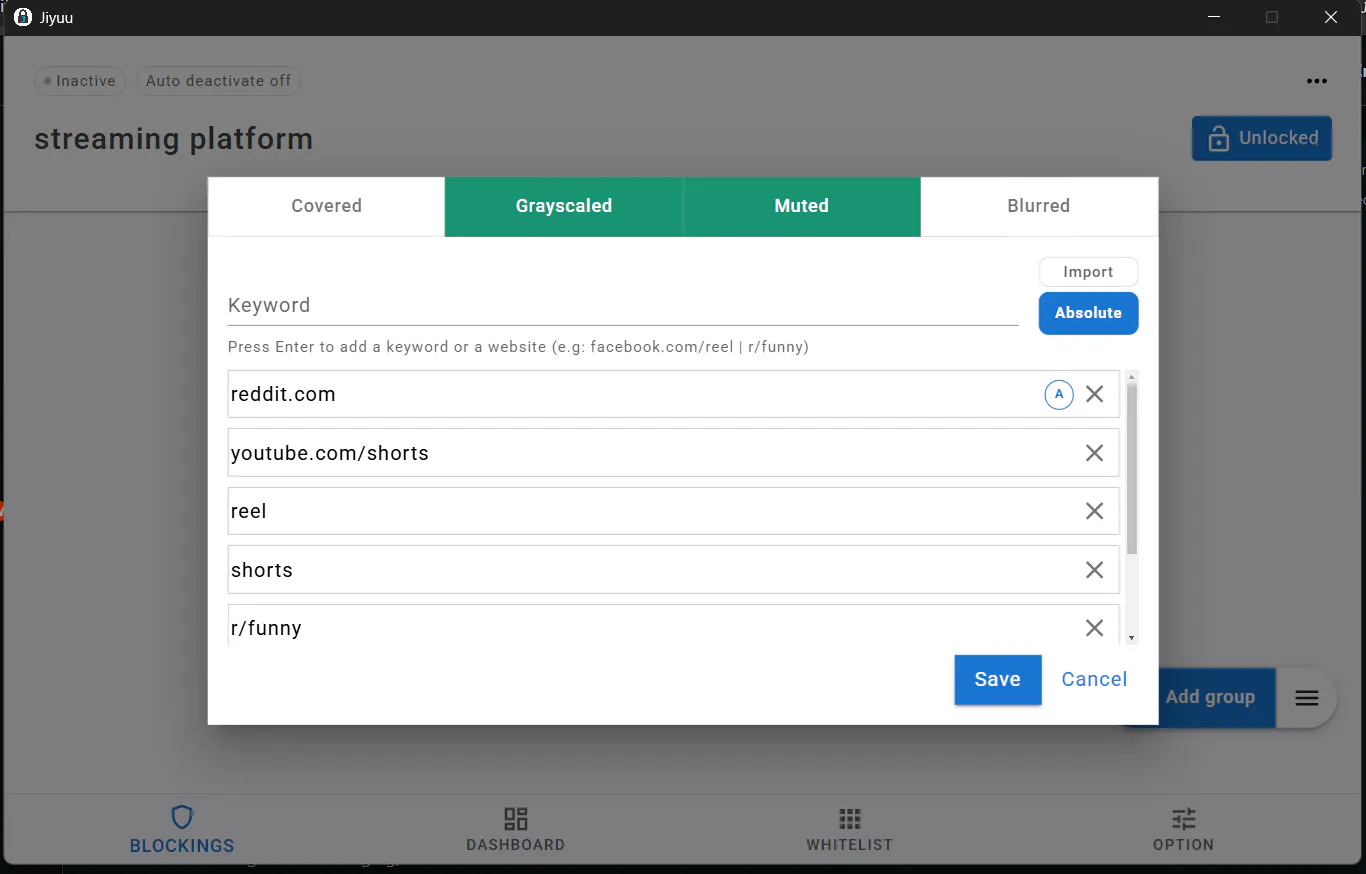Toggle the Absolute keyword mode button
Image resolution: width=1366 pixels, height=874 pixels.
coord(1088,313)
